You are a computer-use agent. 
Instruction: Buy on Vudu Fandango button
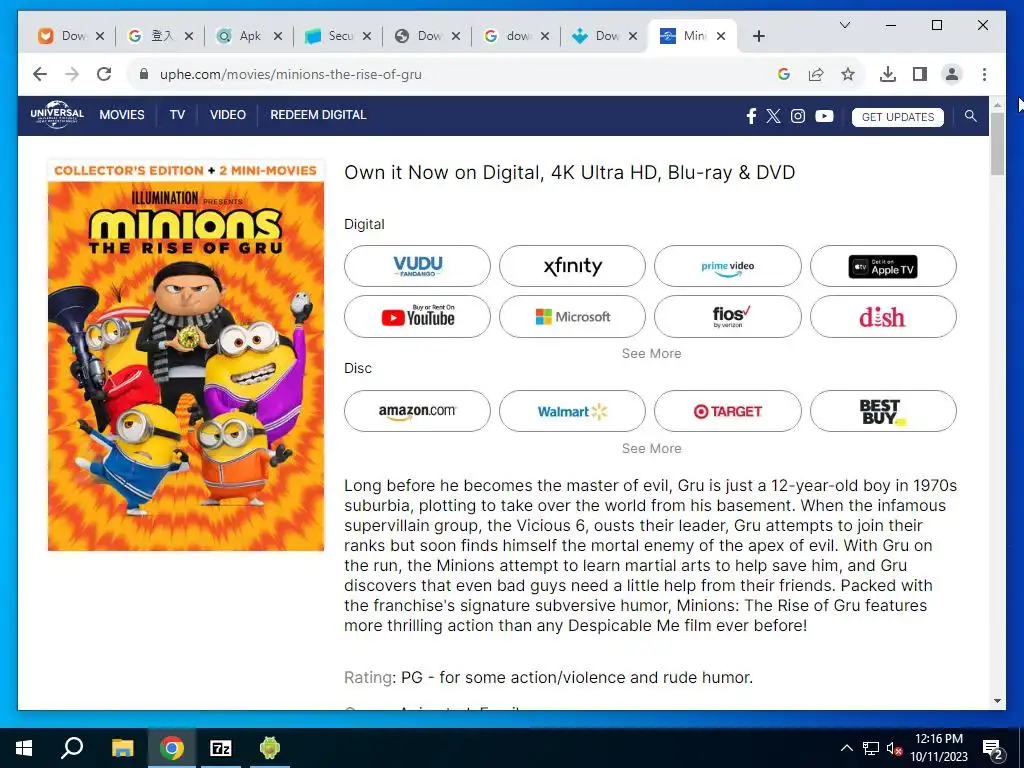tap(417, 266)
